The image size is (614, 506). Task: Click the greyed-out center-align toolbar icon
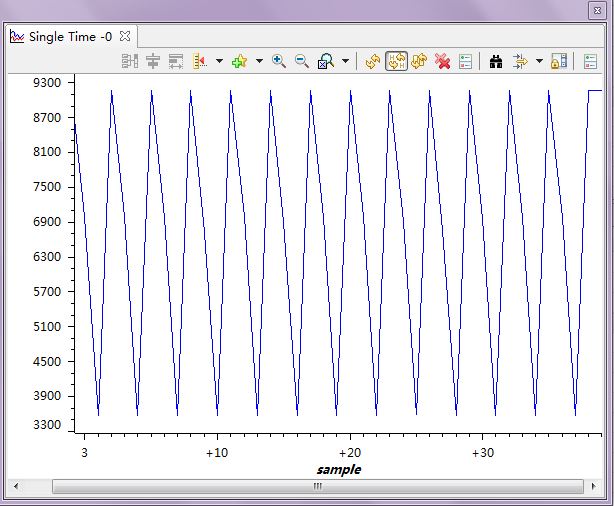[153, 61]
